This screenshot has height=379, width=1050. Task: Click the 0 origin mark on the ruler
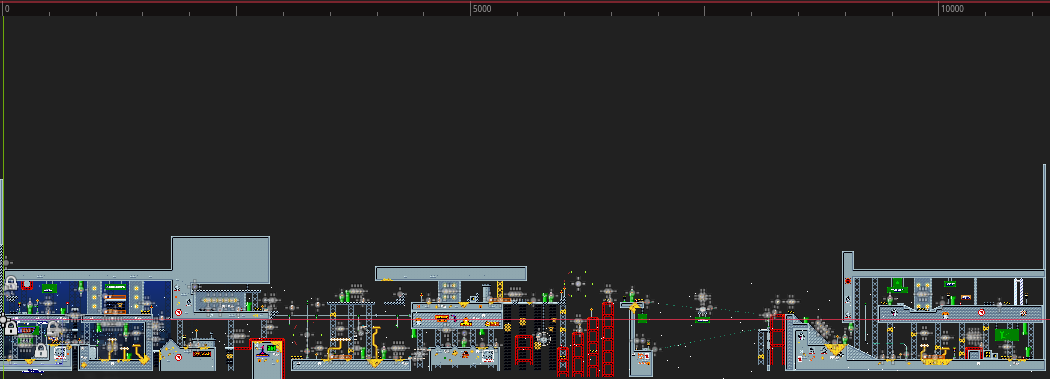7,9
